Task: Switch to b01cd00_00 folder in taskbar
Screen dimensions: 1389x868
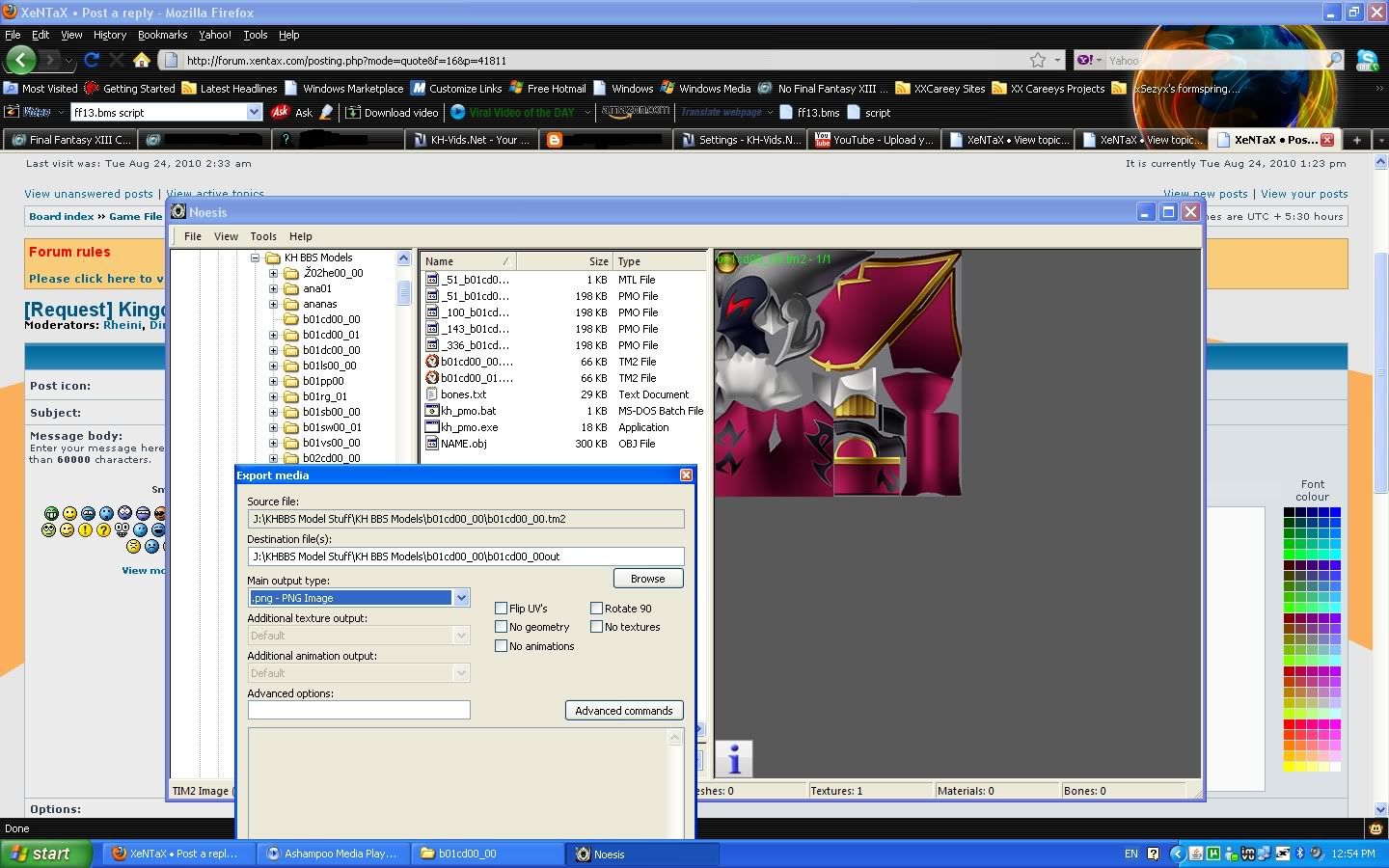Action: pos(487,854)
